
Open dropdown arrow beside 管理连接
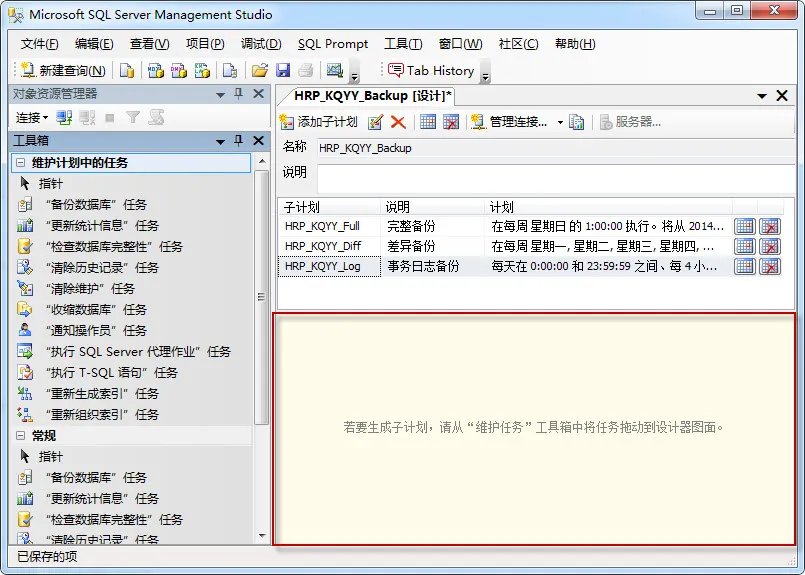pyautogui.click(x=560, y=122)
